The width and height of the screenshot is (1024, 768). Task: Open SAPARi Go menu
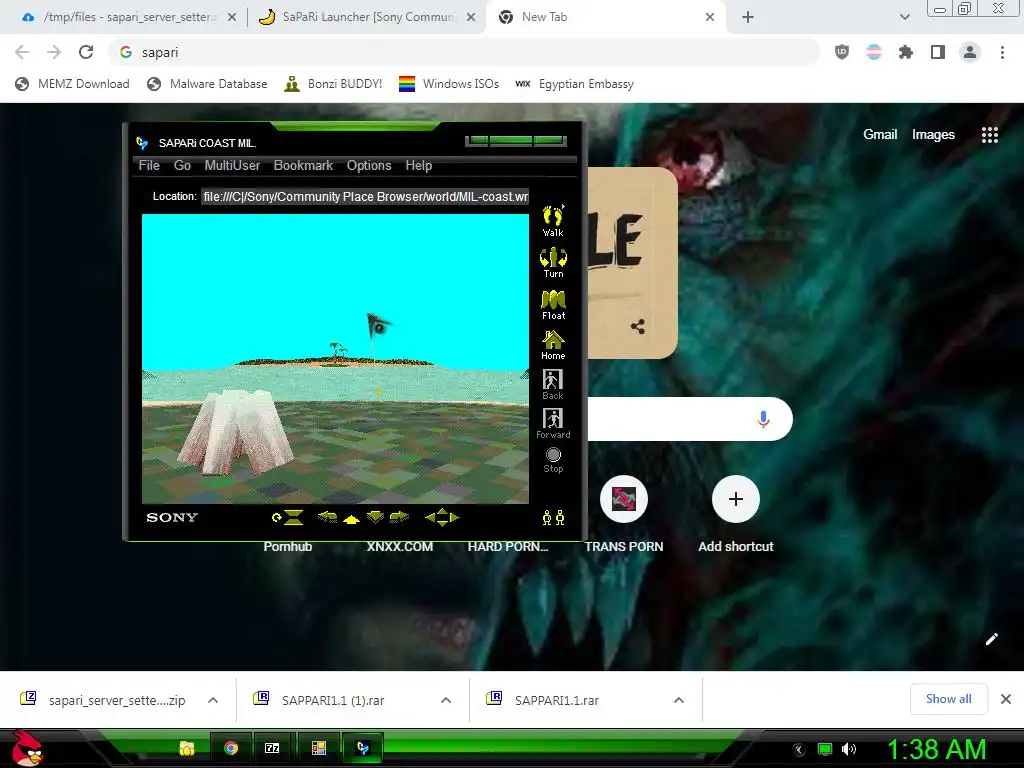click(x=182, y=165)
